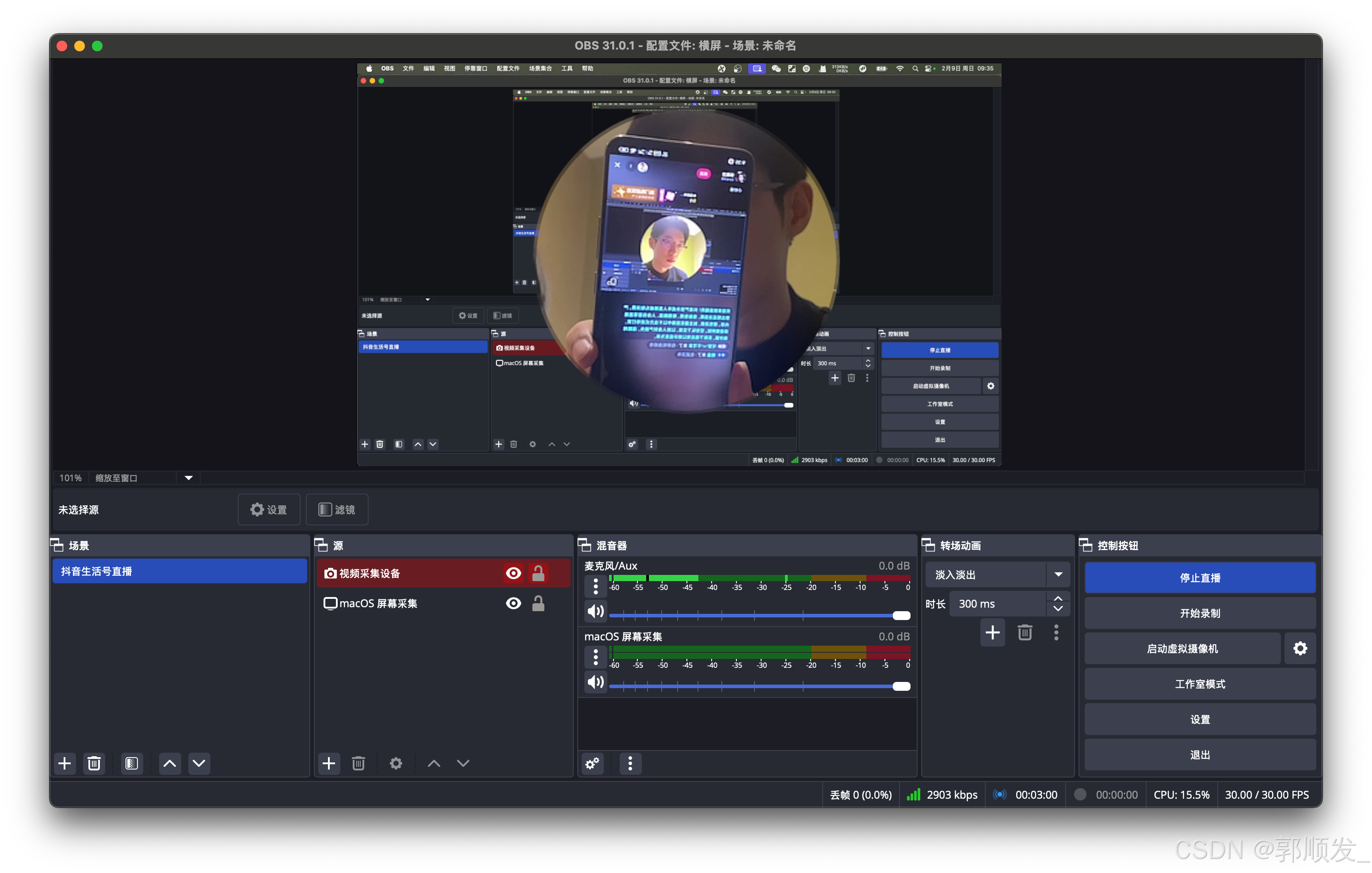1372x873 pixels.
Task: Open source properties gear in sources panel
Action: [396, 763]
